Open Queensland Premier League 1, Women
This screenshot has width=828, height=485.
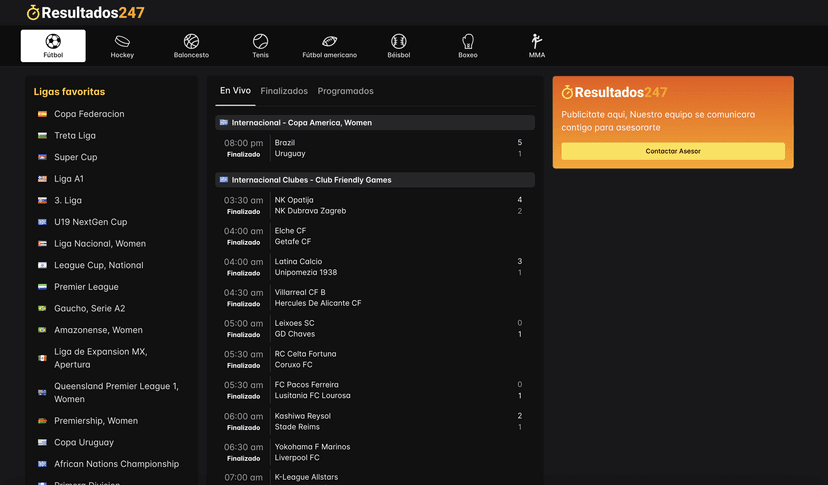point(116,393)
